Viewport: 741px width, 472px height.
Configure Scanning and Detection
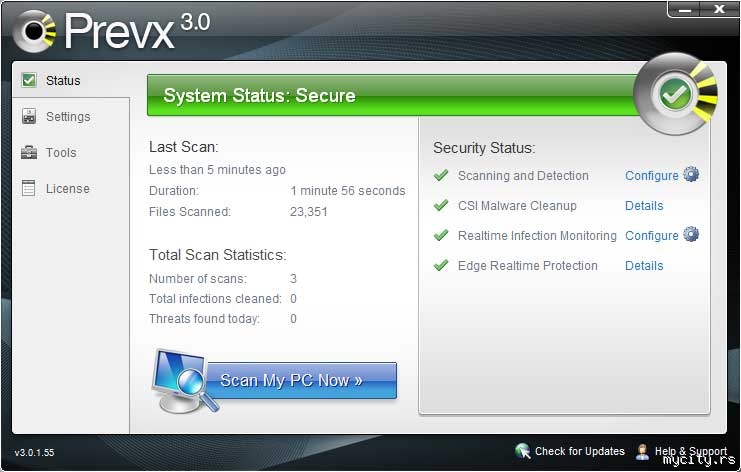651,176
